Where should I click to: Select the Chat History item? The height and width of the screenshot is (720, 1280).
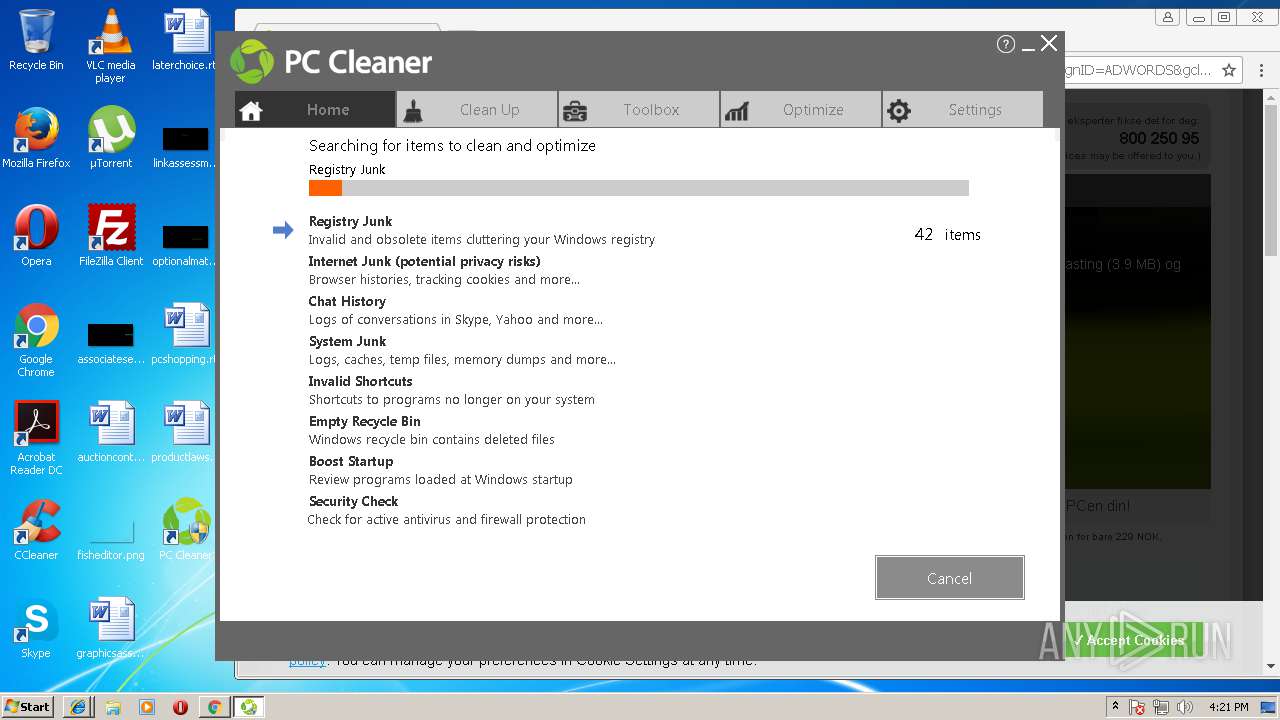(x=347, y=301)
